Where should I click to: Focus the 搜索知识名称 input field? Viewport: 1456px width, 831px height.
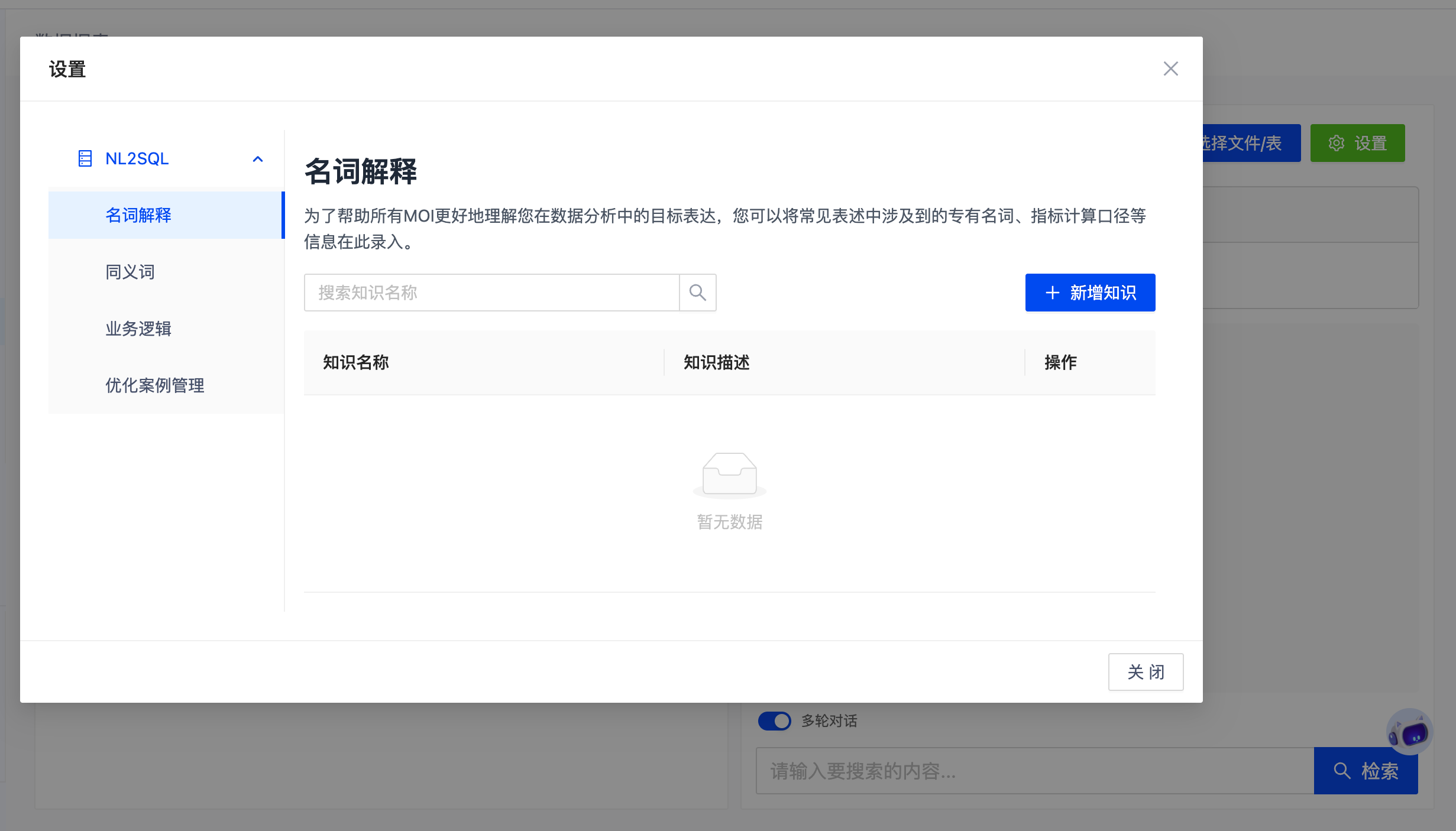point(491,293)
